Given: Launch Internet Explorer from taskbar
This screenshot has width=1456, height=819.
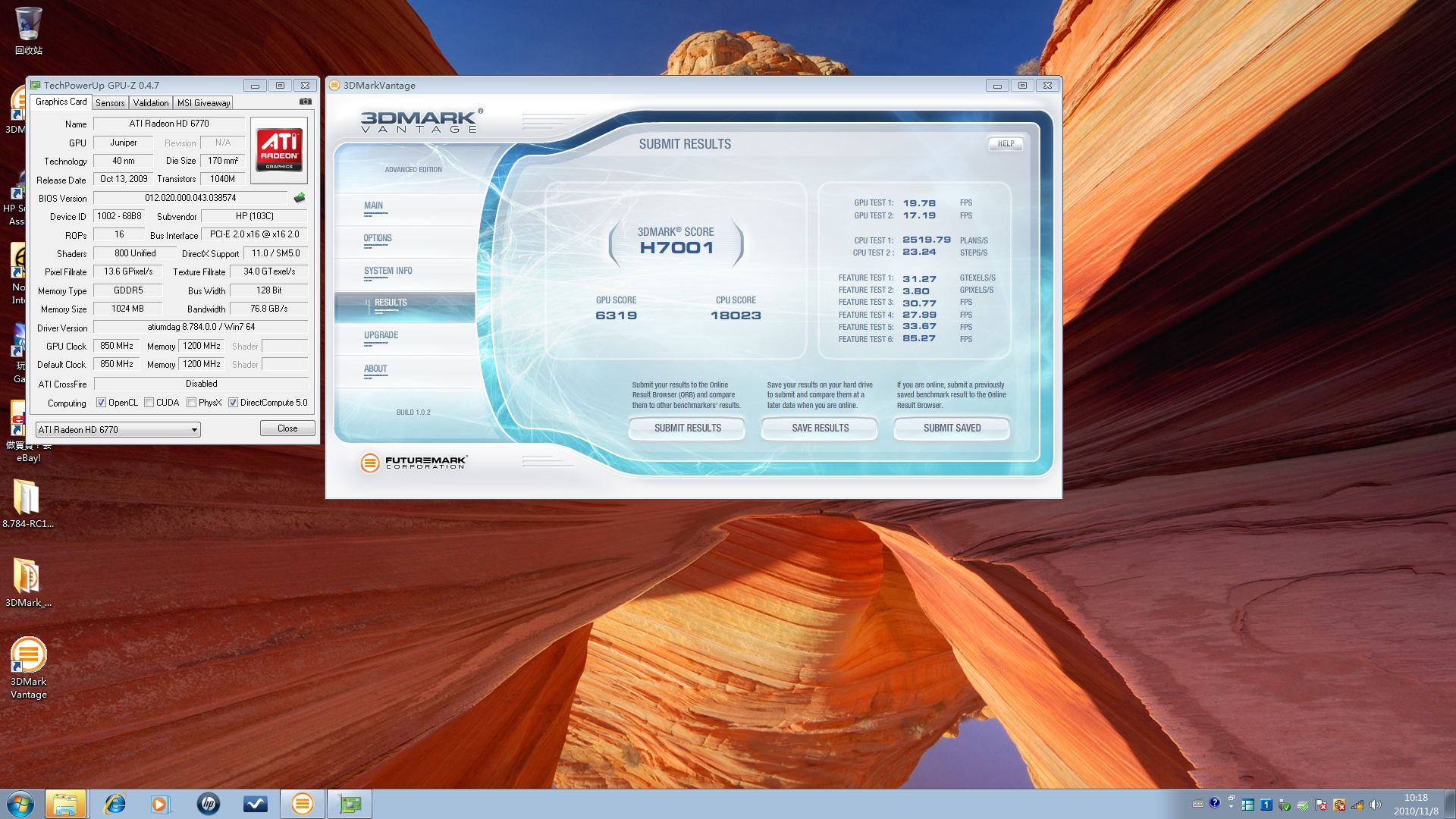Looking at the screenshot, I should (x=115, y=804).
